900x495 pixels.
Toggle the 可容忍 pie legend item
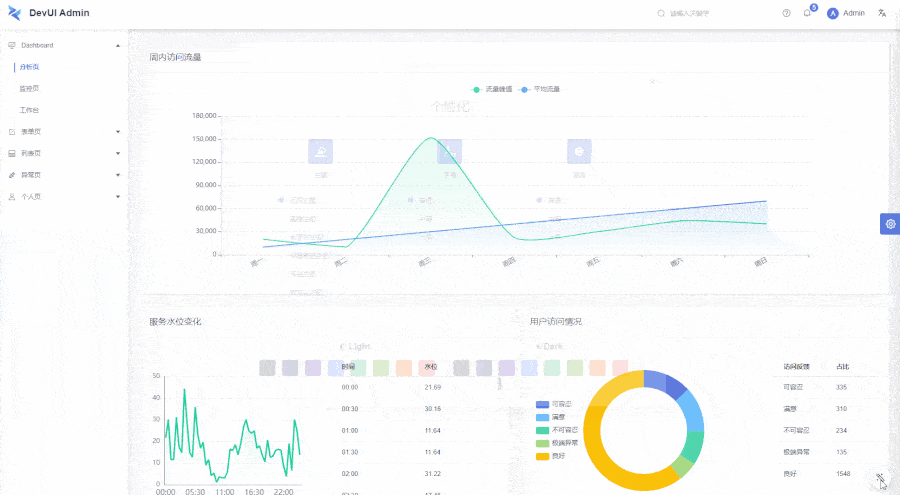554,404
